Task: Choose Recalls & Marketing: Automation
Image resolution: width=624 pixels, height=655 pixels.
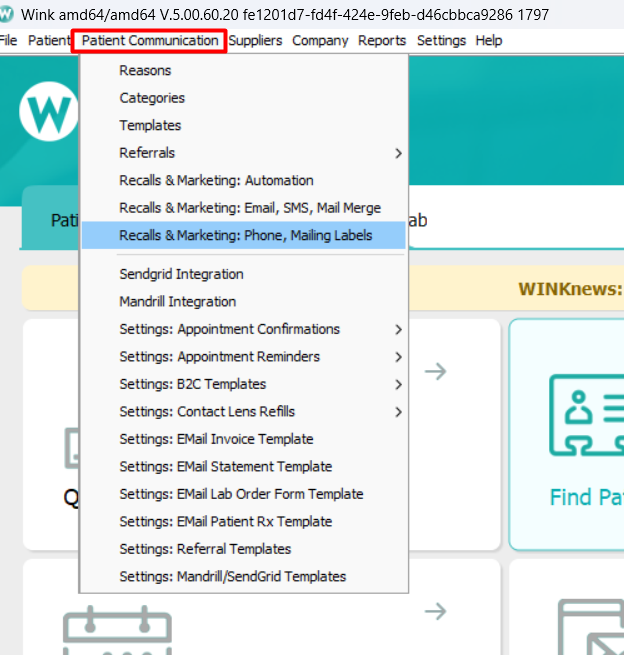Action: point(244,180)
